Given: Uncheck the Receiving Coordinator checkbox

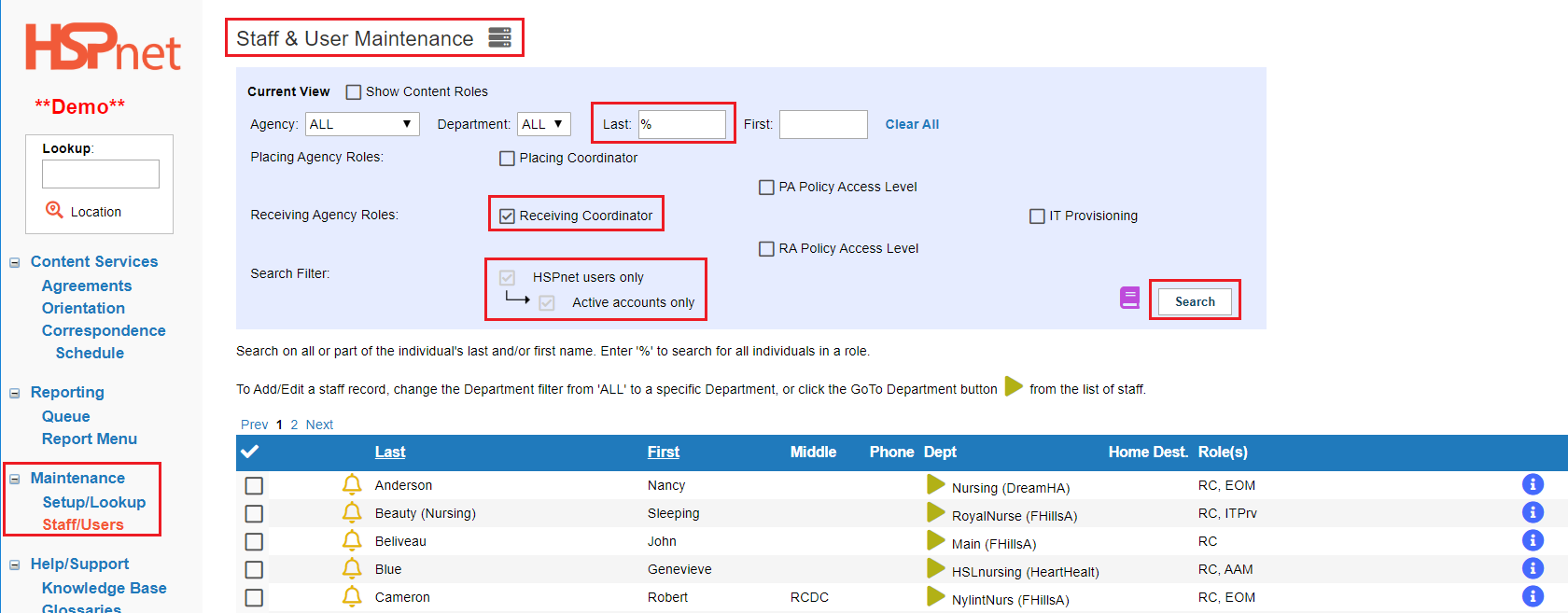Looking at the screenshot, I should 507,216.
